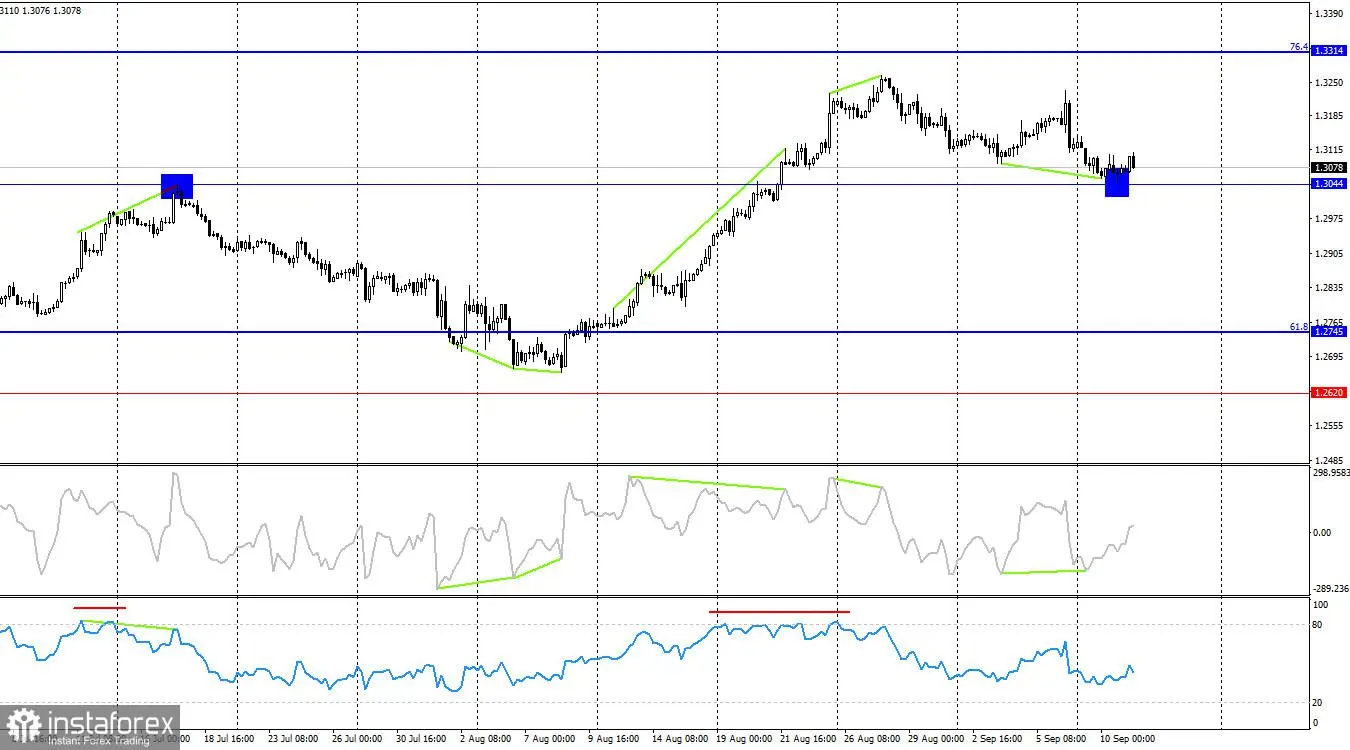1350x750 pixels.
Task: Click the blue 1.3044 level tag
Action: (1330, 184)
